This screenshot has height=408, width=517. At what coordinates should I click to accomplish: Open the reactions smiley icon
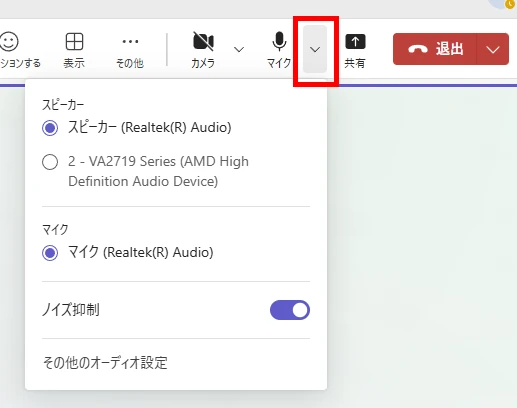9,41
